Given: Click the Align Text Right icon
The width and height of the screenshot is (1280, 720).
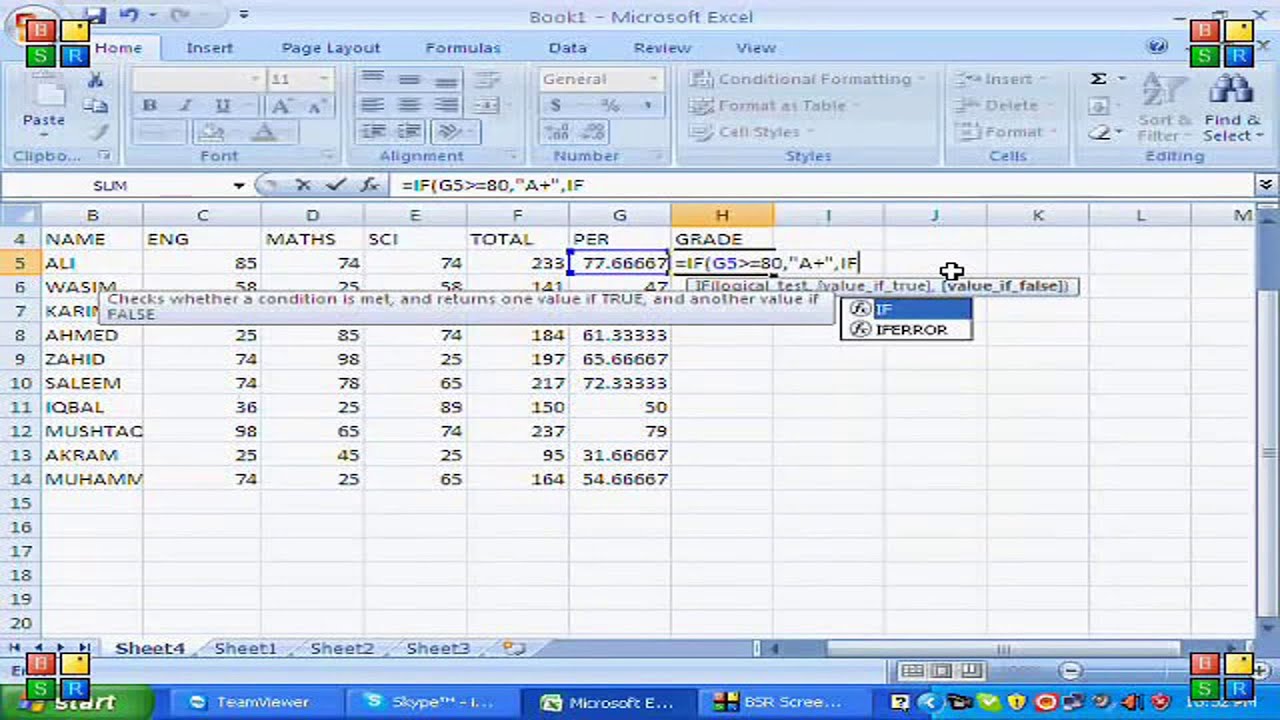Looking at the screenshot, I should click(x=445, y=105).
